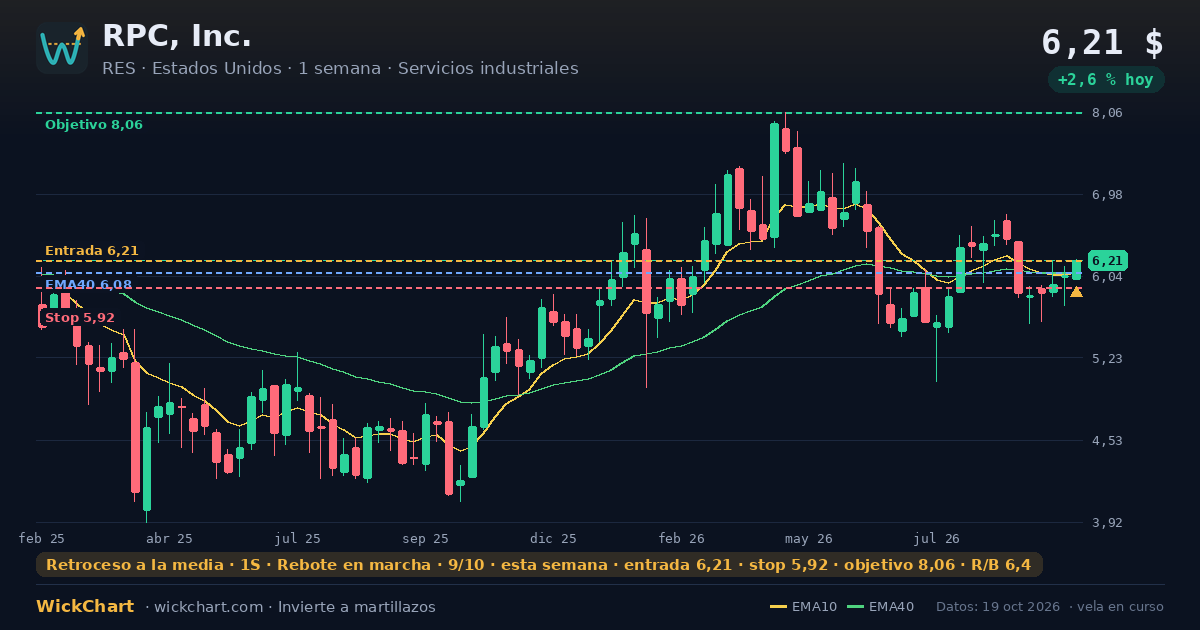Click the orange triangle entry marker
The width and height of the screenshot is (1200, 630).
tap(1076, 292)
